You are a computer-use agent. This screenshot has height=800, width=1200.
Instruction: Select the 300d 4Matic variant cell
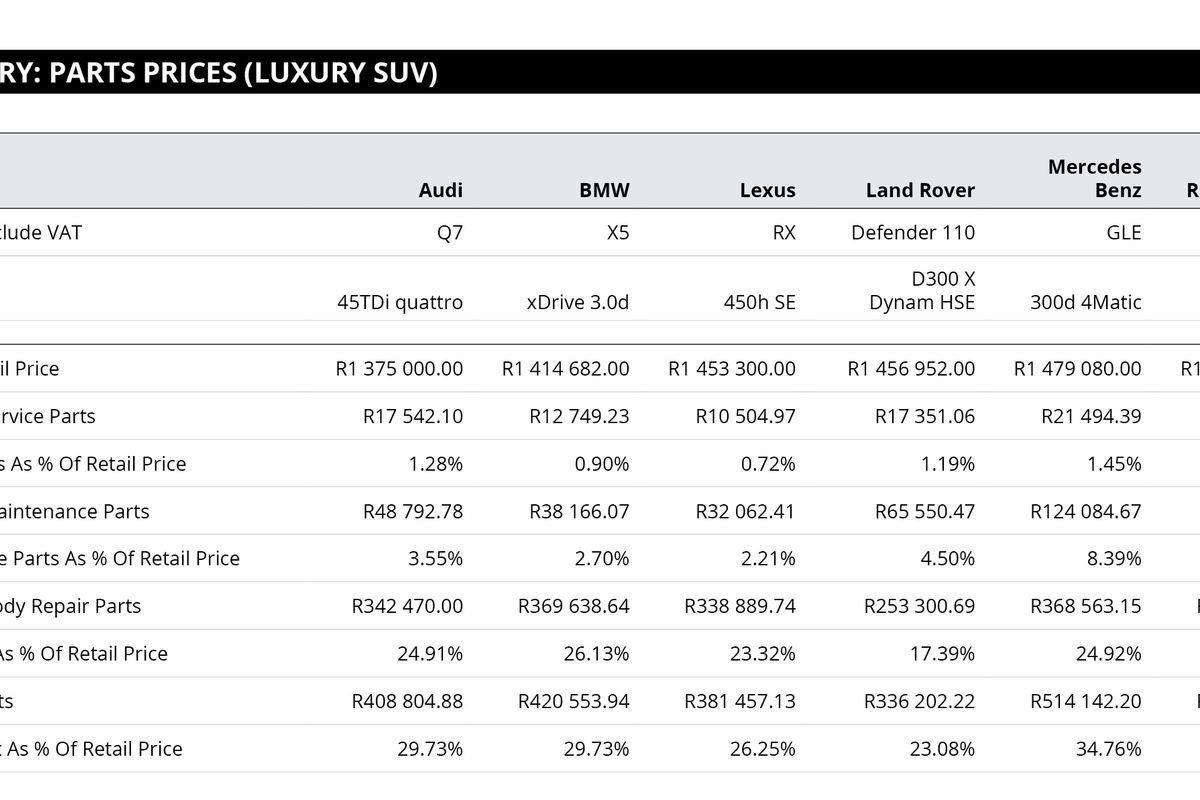click(x=1085, y=302)
